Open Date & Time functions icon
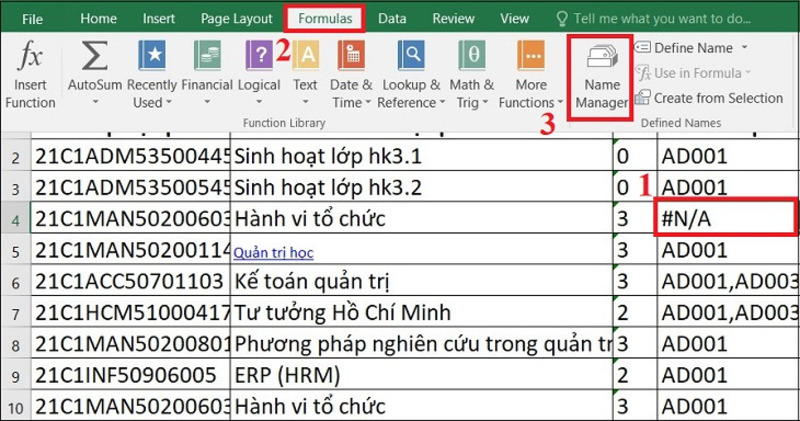Viewport: 800px width, 421px height. 352,57
